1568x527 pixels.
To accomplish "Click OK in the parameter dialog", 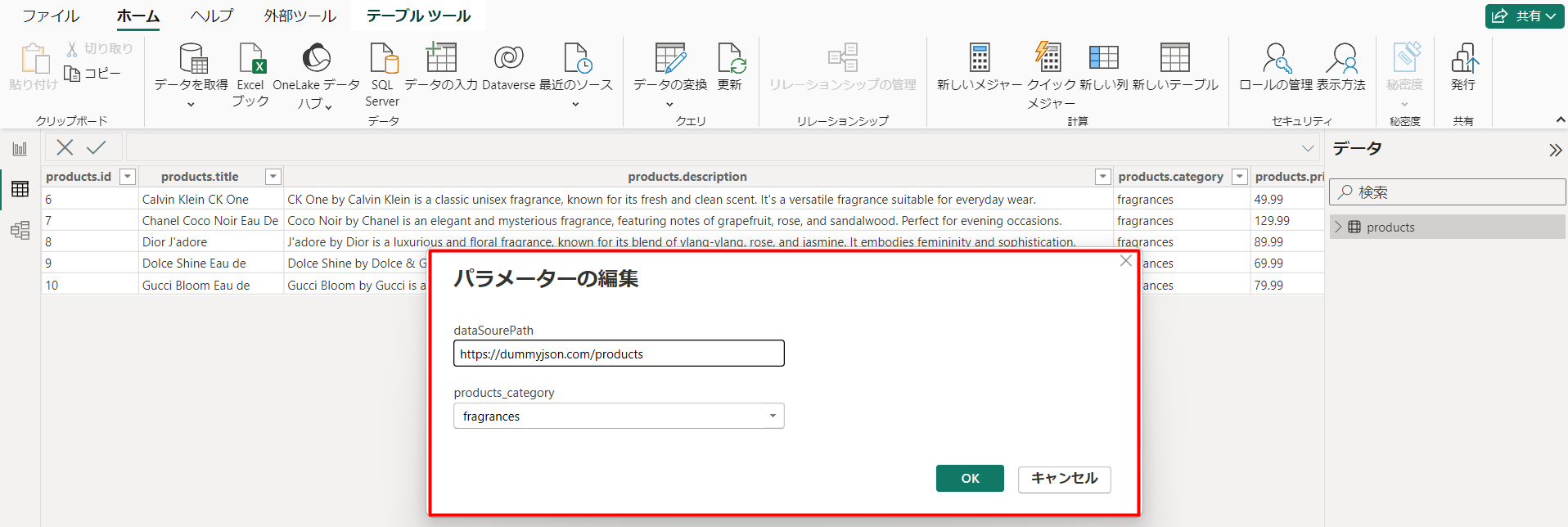I will pyautogui.click(x=970, y=479).
